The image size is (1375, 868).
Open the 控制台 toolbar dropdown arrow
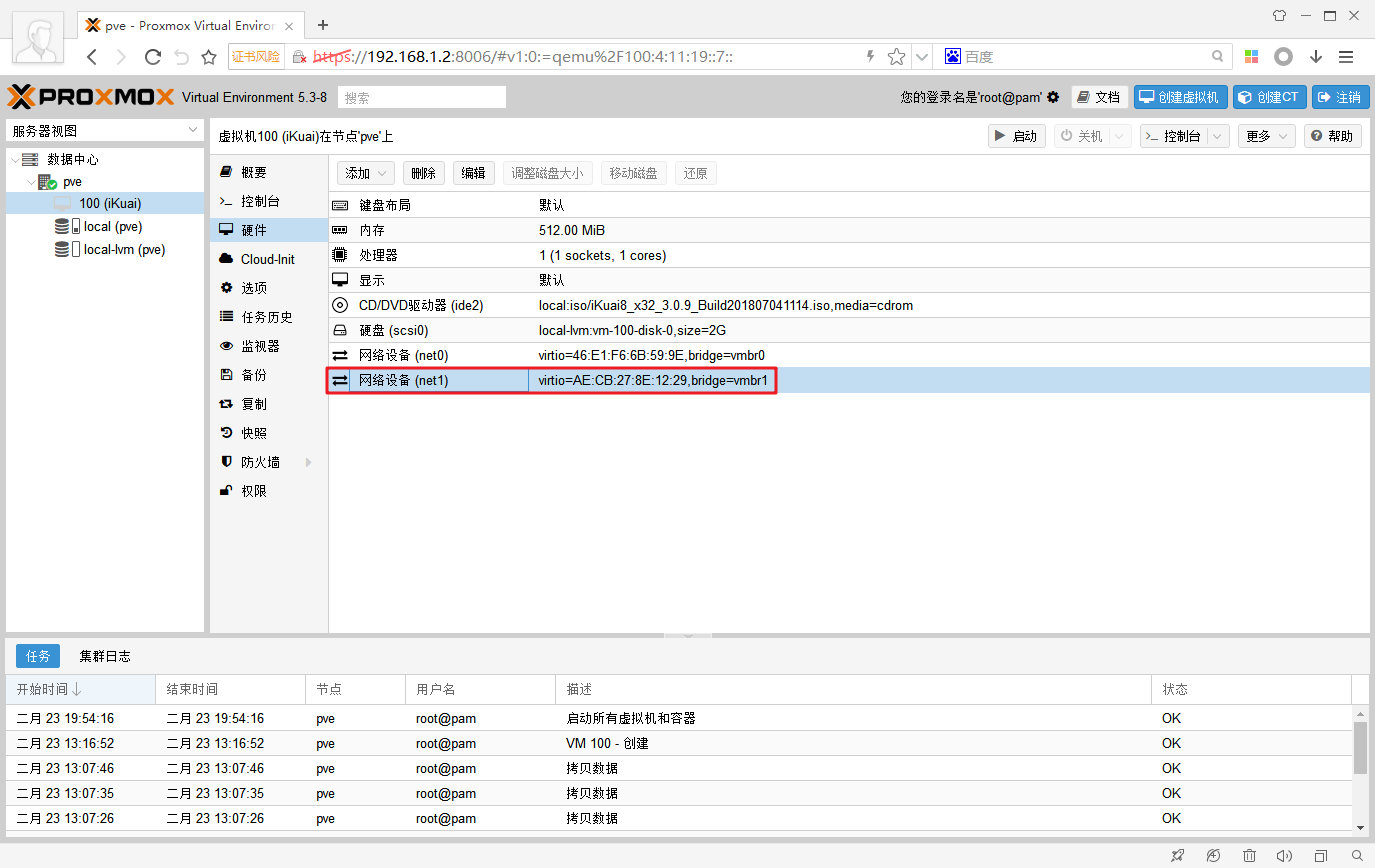pos(1218,136)
